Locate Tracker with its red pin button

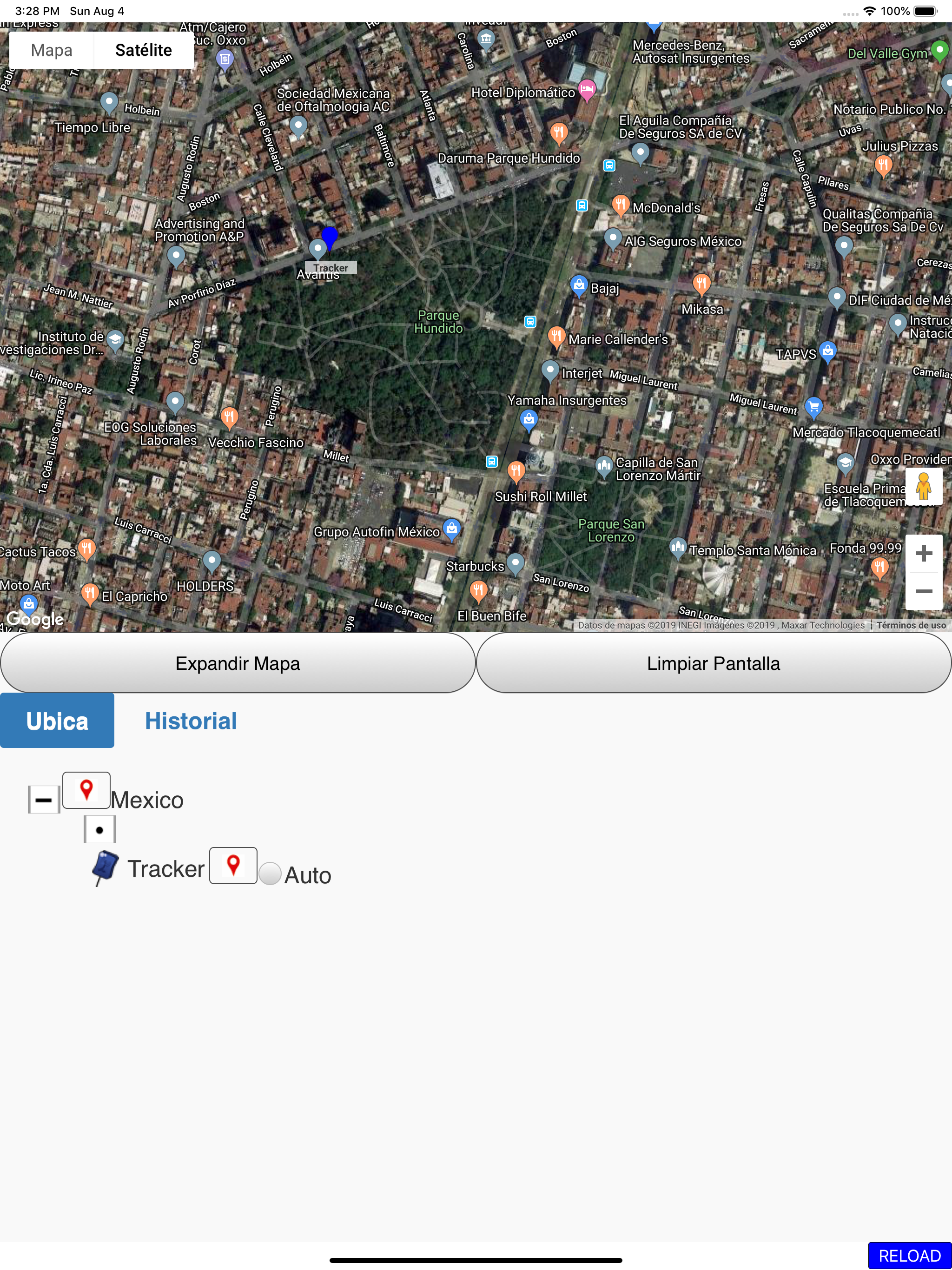(233, 865)
